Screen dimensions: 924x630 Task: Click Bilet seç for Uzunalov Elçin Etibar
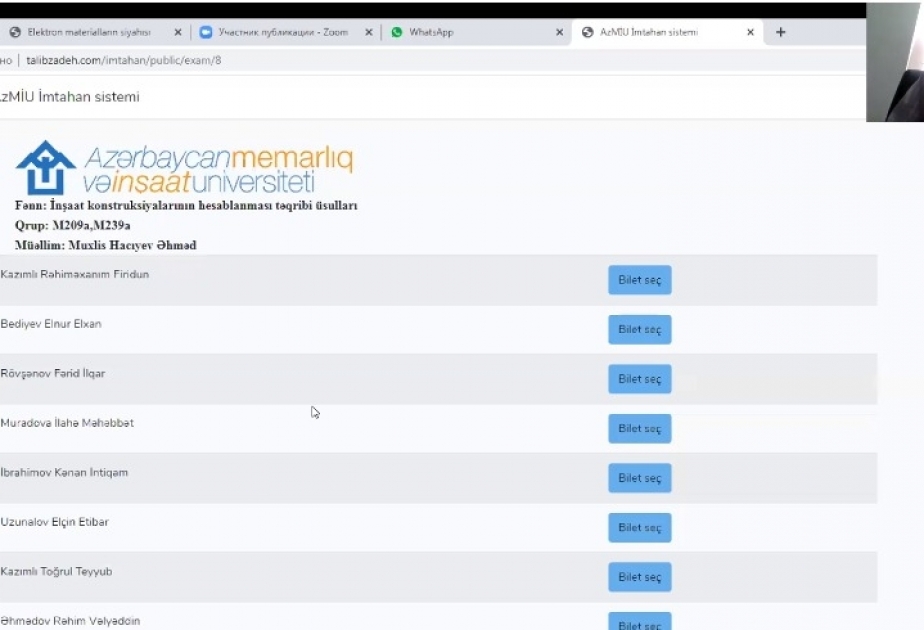[639, 527]
